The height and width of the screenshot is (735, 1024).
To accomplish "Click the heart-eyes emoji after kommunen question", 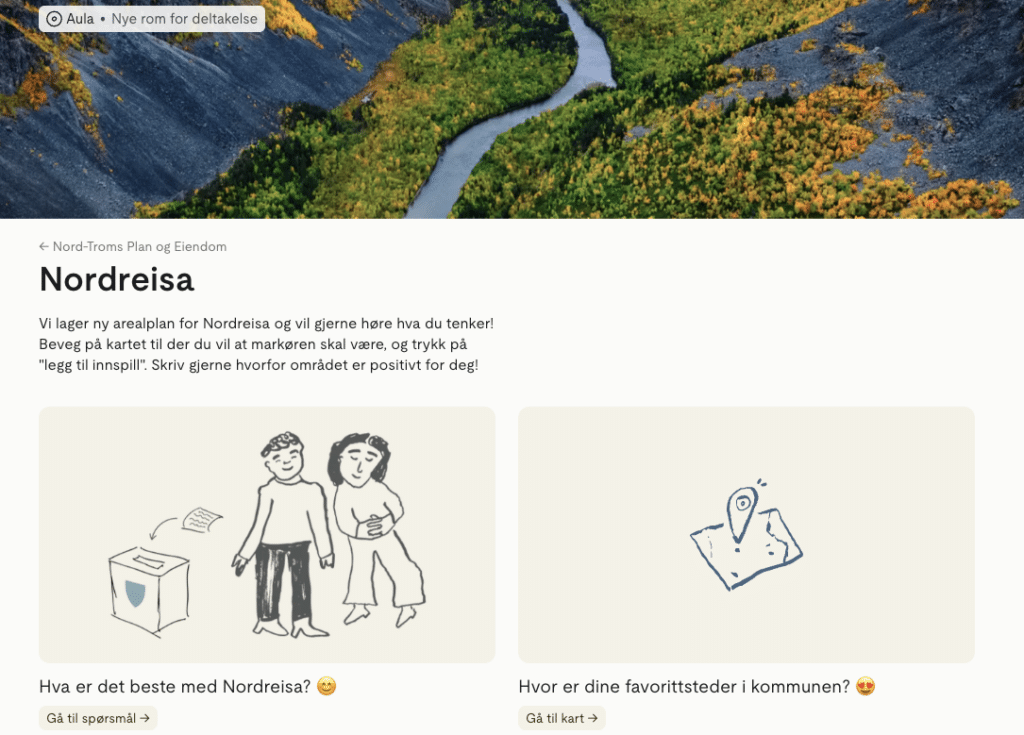I will tap(866, 687).
